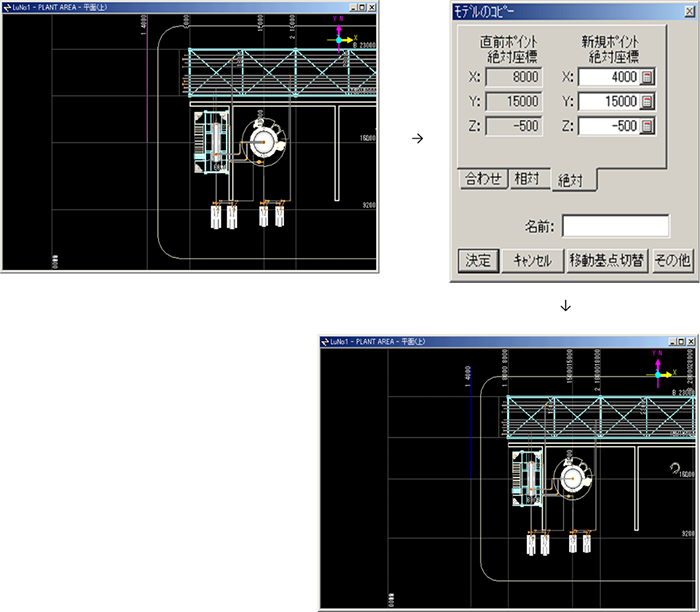Close the モデルのコピー dialog
This screenshot has width=700, height=612.
click(x=690, y=10)
